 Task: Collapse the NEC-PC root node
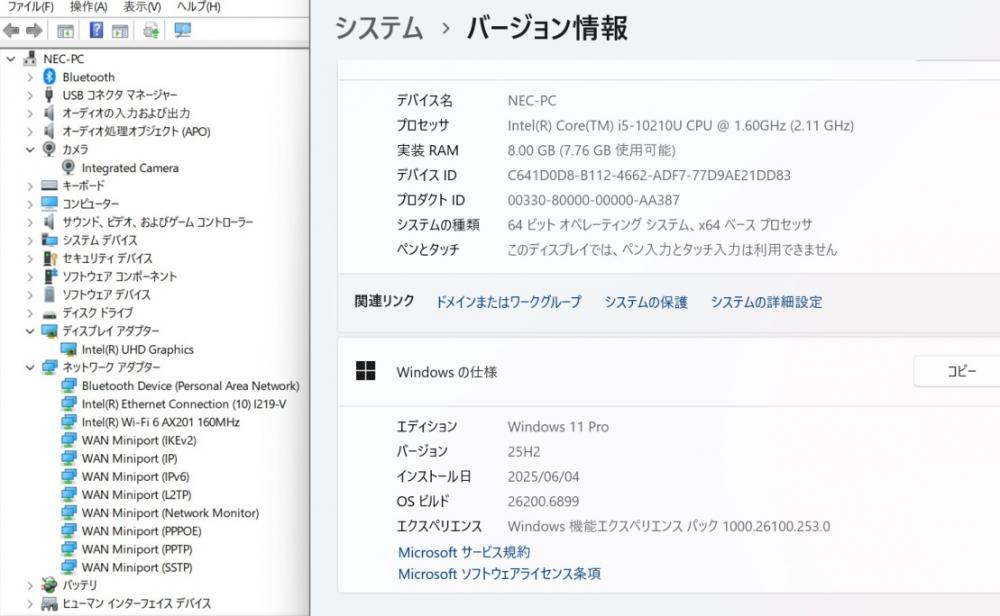[x=11, y=59]
